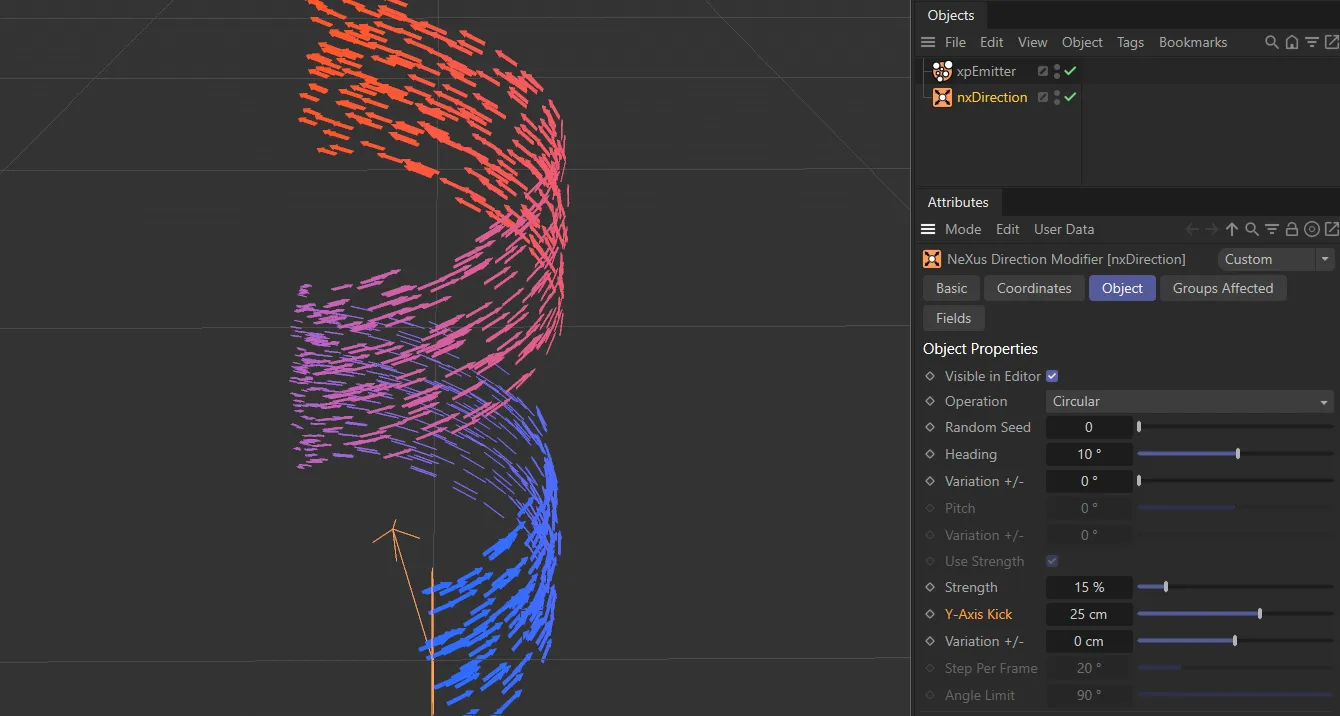Click the home icon in Objects panel
This screenshot has width=1340, height=716.
tap(1289, 43)
